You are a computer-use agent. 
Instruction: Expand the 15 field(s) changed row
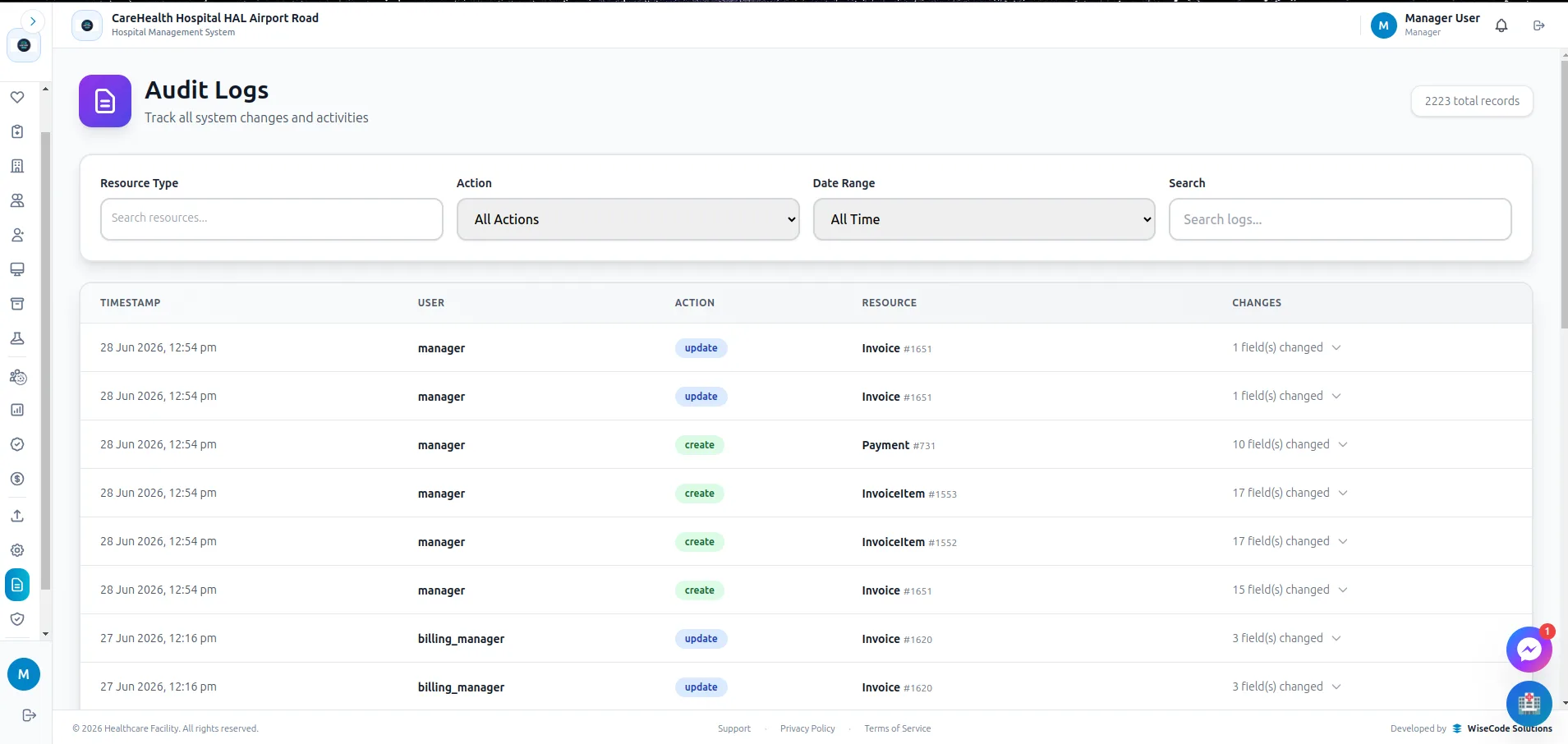point(1290,590)
